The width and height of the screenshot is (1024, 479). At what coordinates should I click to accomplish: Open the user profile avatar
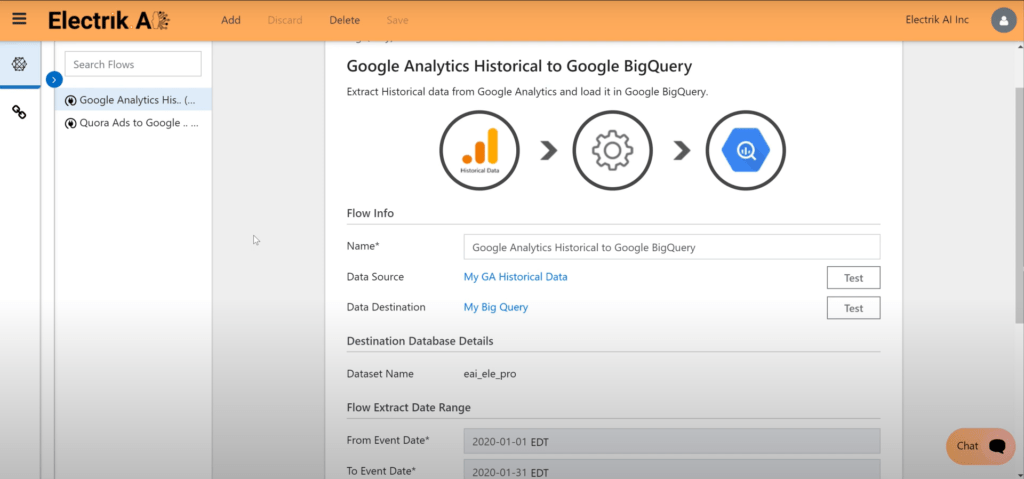(1003, 20)
